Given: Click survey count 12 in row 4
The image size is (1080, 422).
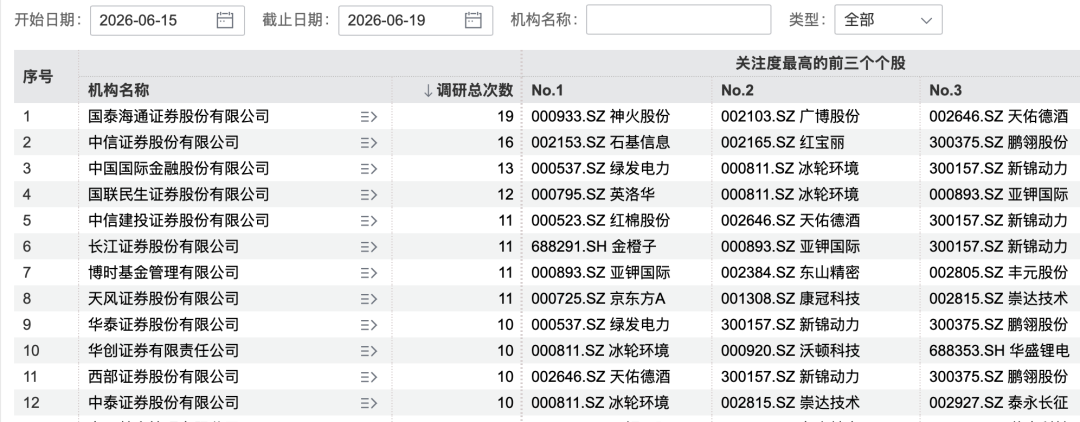Looking at the screenshot, I should 506,195.
